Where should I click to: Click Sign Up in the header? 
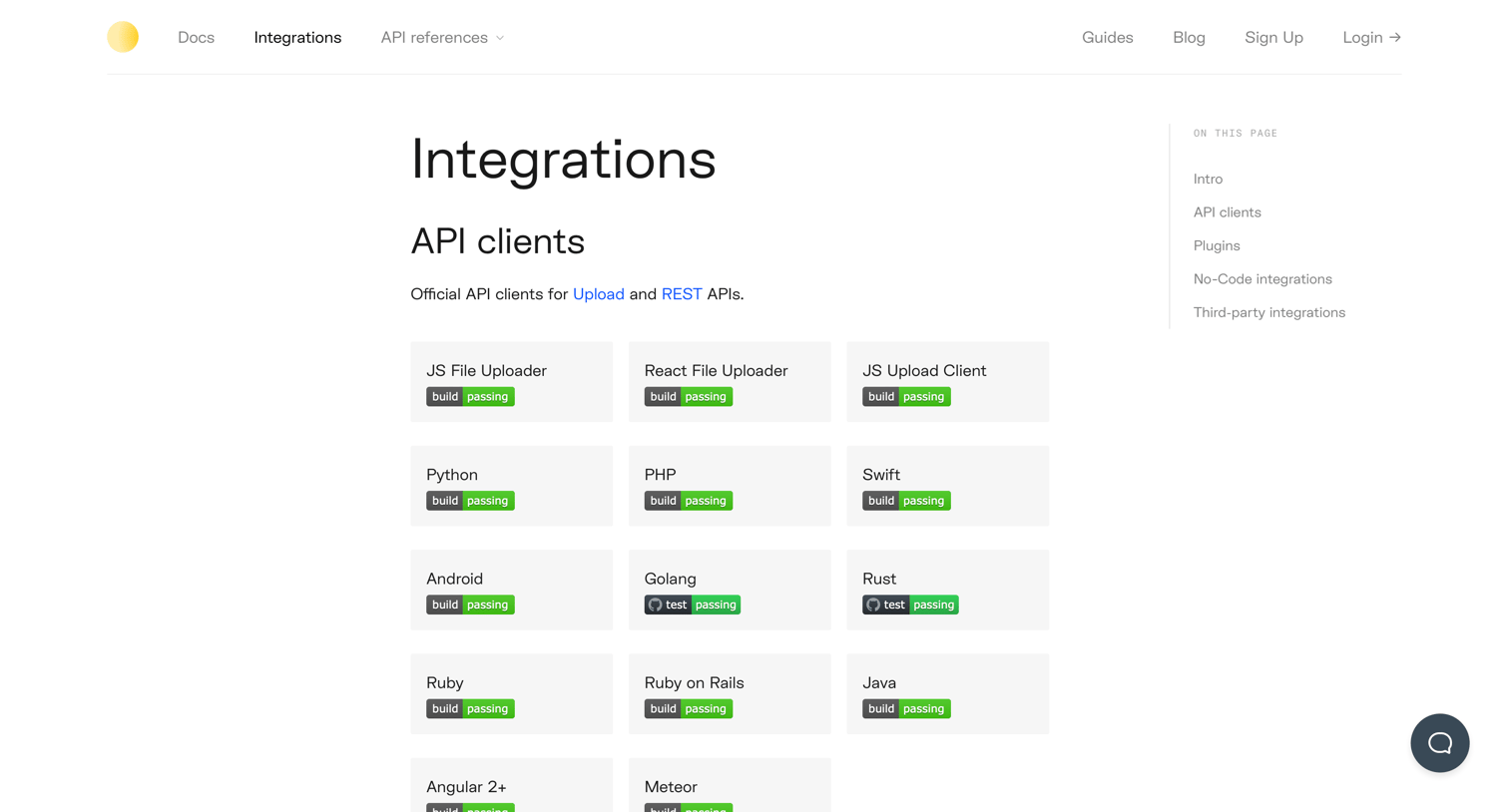[1273, 38]
